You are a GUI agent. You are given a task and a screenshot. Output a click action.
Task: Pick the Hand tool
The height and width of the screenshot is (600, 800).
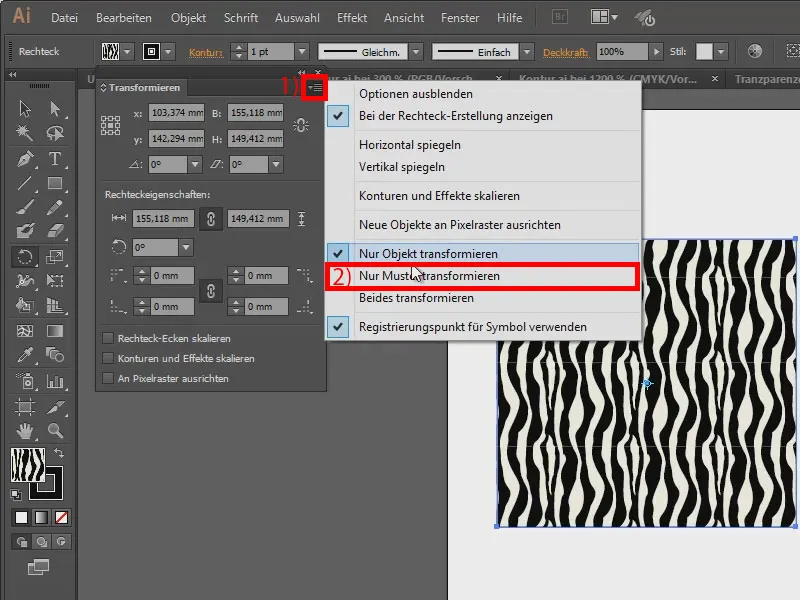[x=24, y=432]
